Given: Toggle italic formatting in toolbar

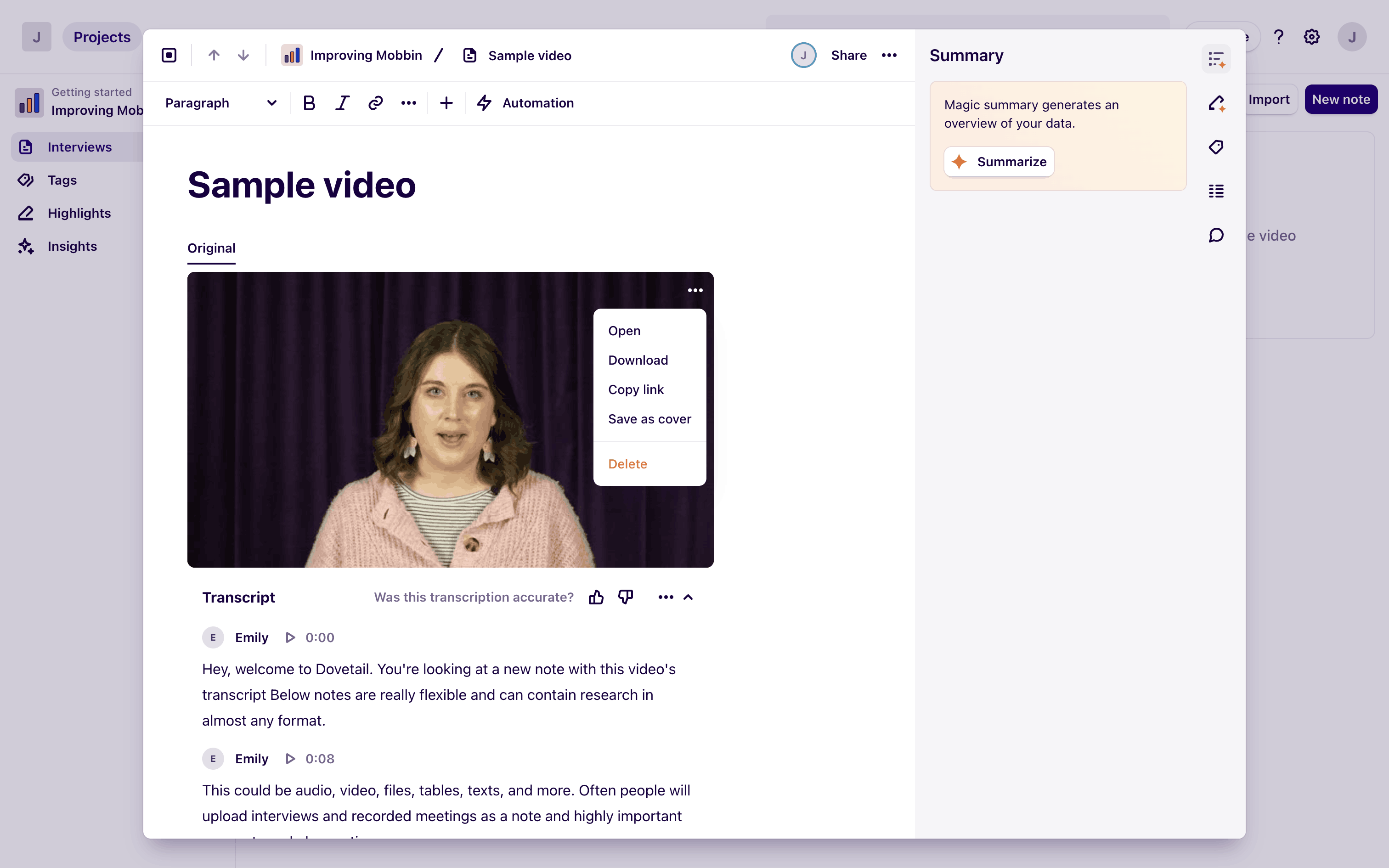Looking at the screenshot, I should point(342,103).
